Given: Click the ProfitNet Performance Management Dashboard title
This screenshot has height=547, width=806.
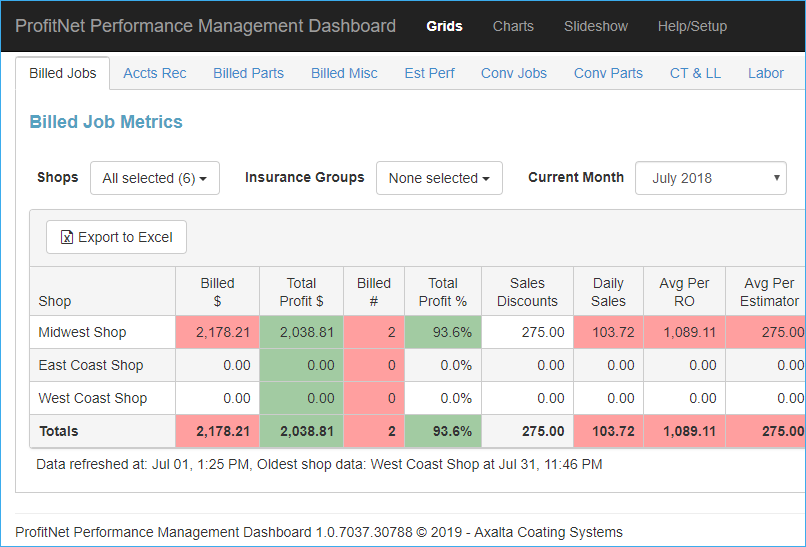Looking at the screenshot, I should click(205, 26).
